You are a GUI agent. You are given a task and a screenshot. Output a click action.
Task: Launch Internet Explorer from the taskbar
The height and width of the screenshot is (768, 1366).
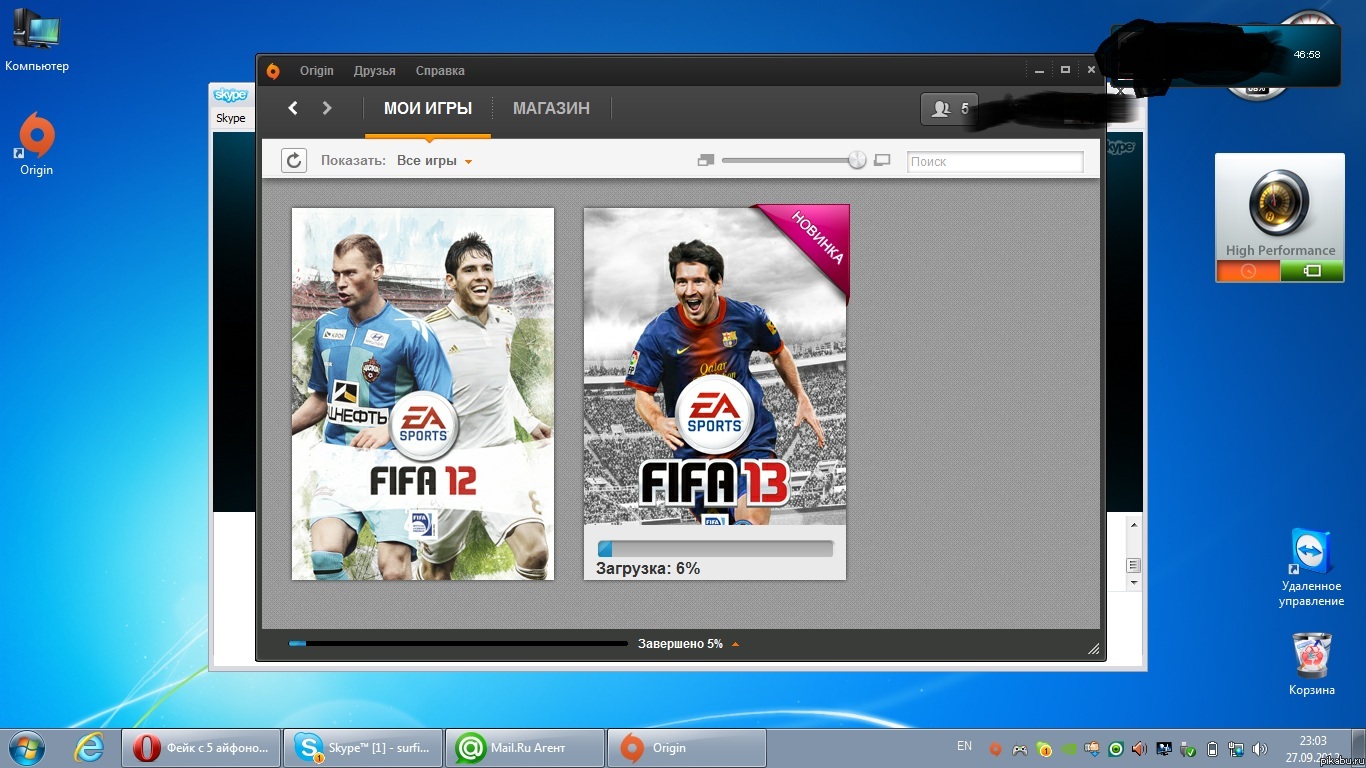tap(89, 748)
